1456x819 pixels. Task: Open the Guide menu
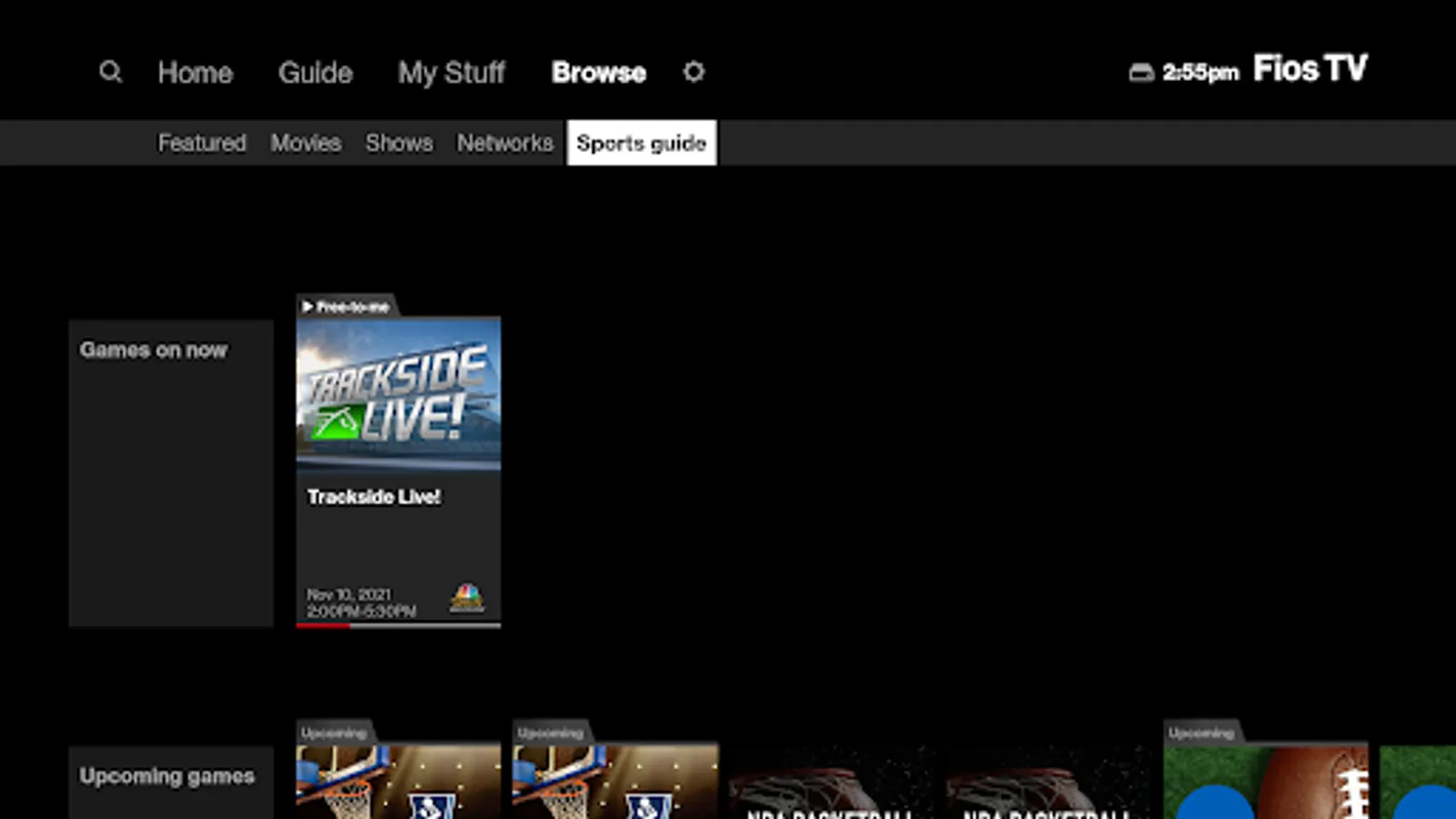pyautogui.click(x=315, y=73)
